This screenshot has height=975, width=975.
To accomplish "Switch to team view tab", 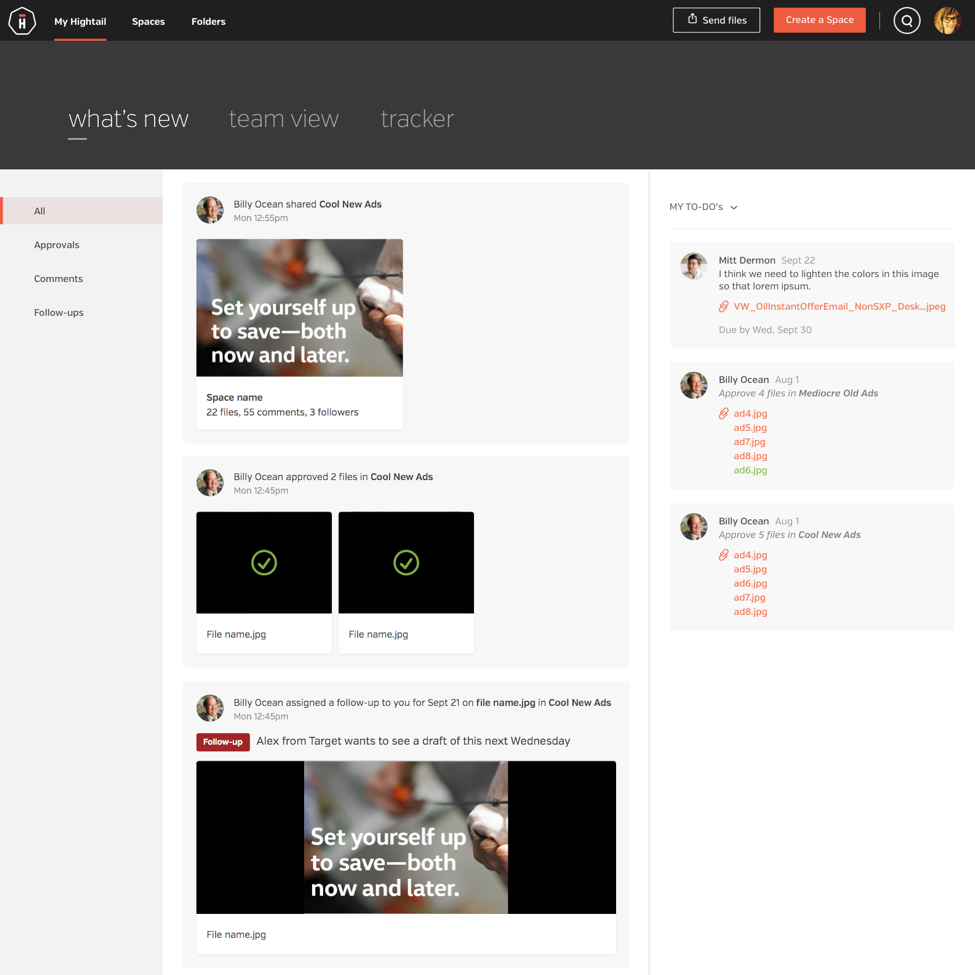I will 284,119.
